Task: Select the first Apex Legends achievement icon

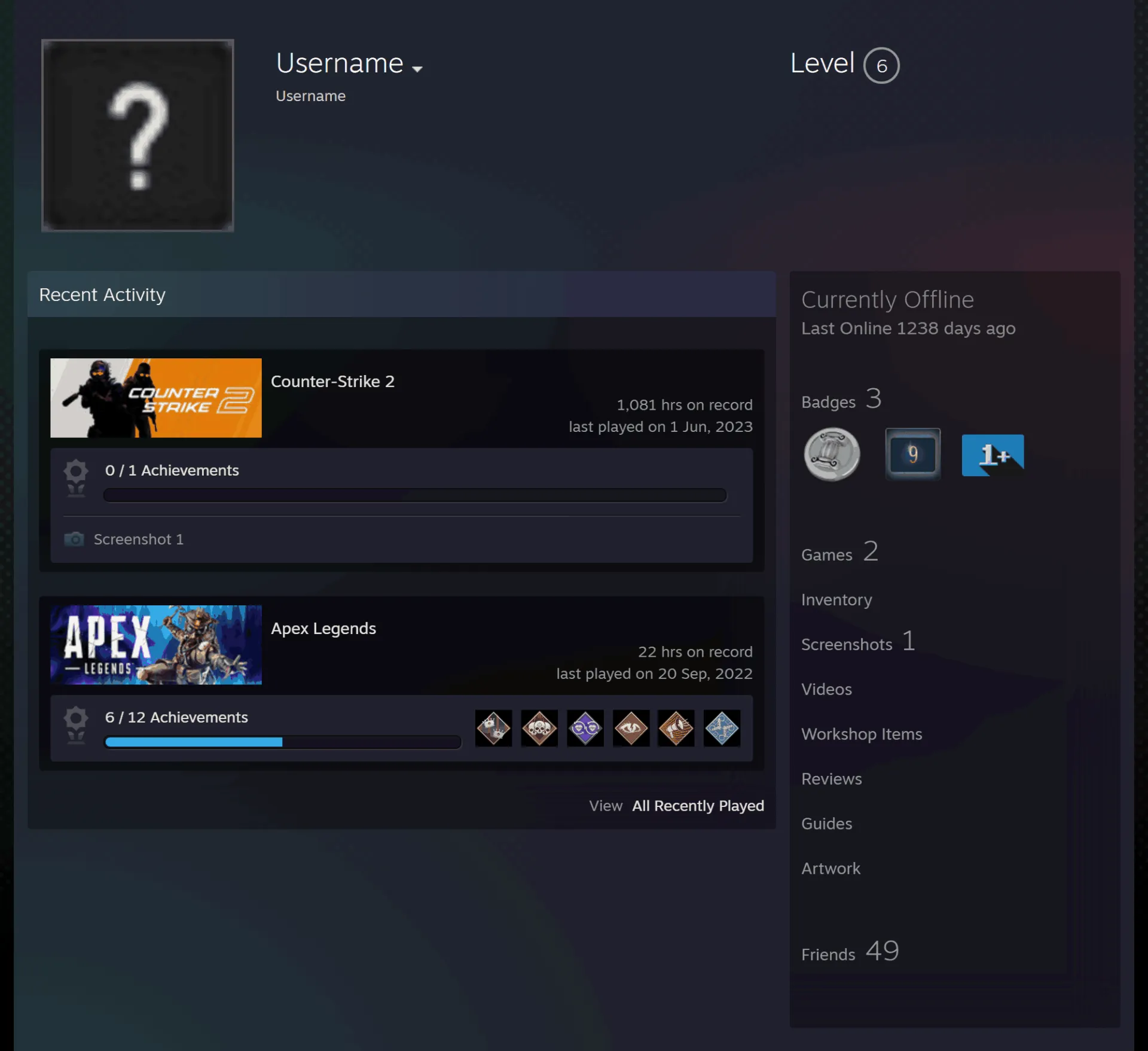Action: (x=493, y=728)
